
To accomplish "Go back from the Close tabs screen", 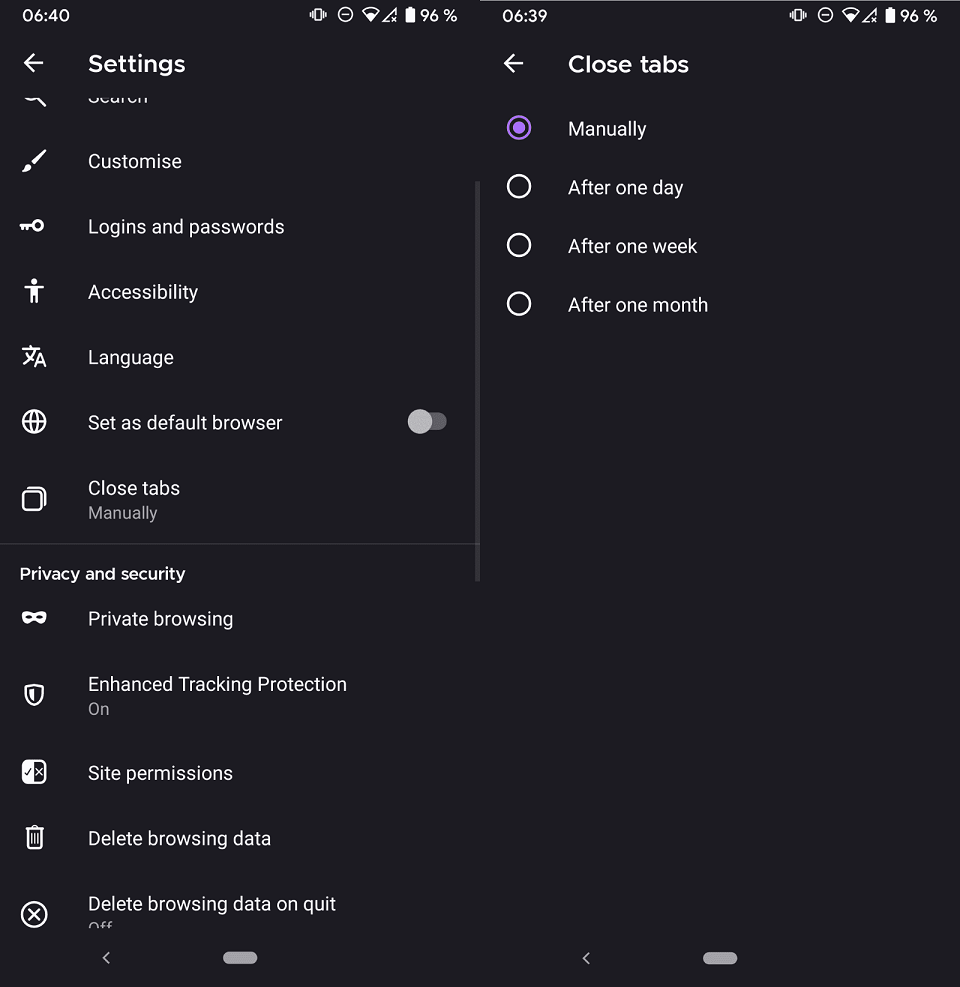I will [514, 64].
